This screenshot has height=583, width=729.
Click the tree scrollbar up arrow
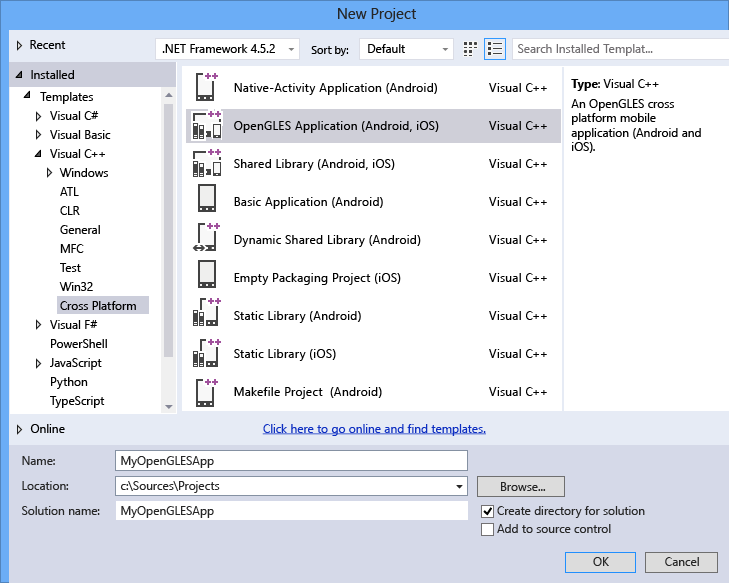[x=169, y=95]
